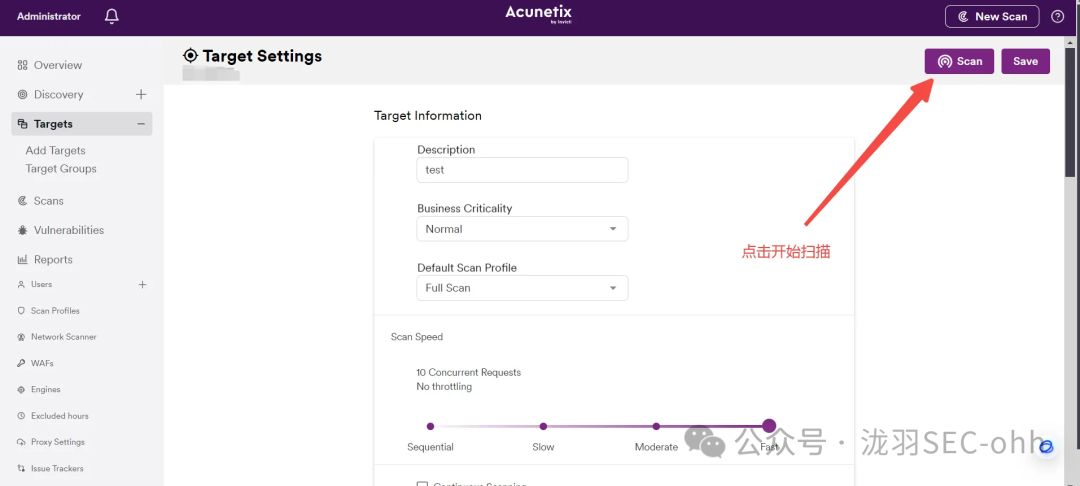Click the Users person icon
1080x486 pixels.
[21, 284]
